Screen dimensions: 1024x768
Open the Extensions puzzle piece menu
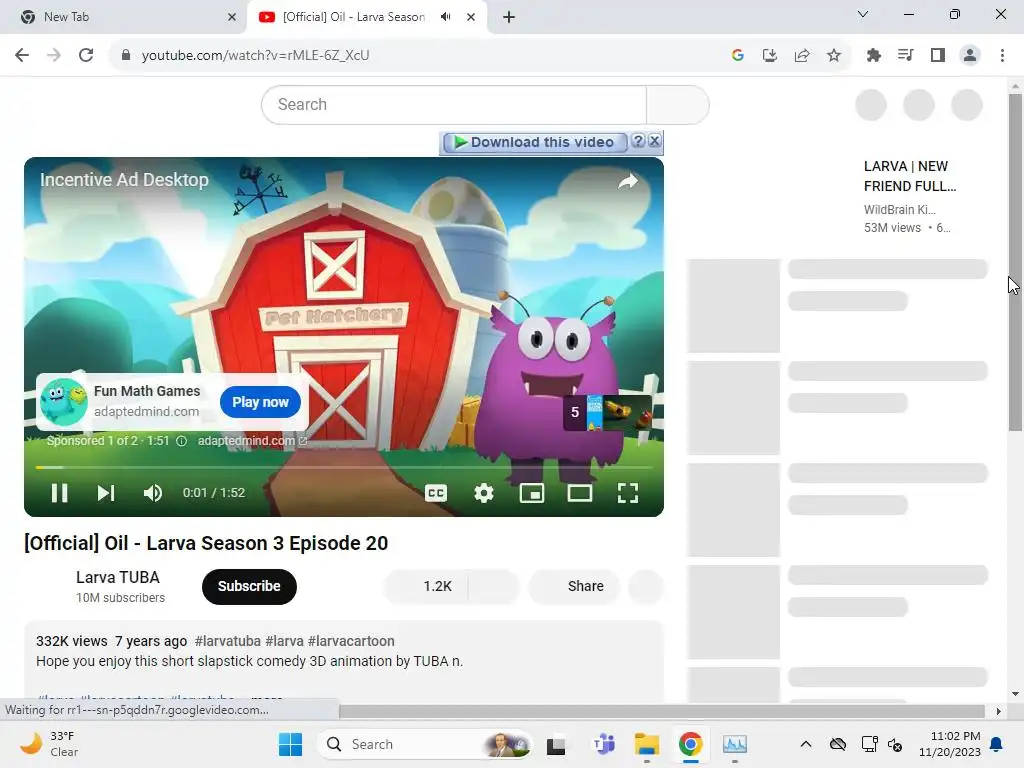click(874, 56)
